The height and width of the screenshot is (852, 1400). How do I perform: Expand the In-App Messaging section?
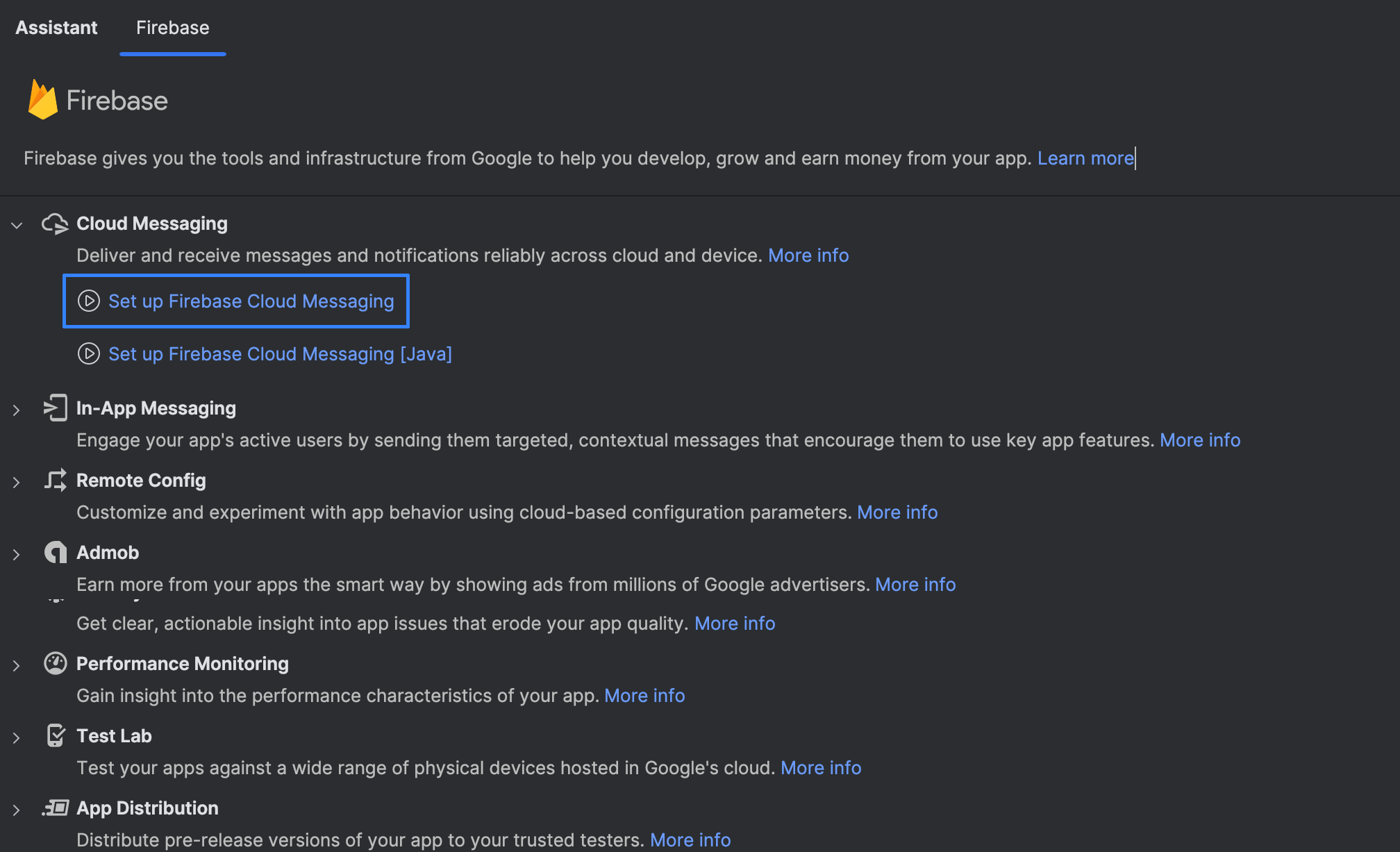point(17,410)
